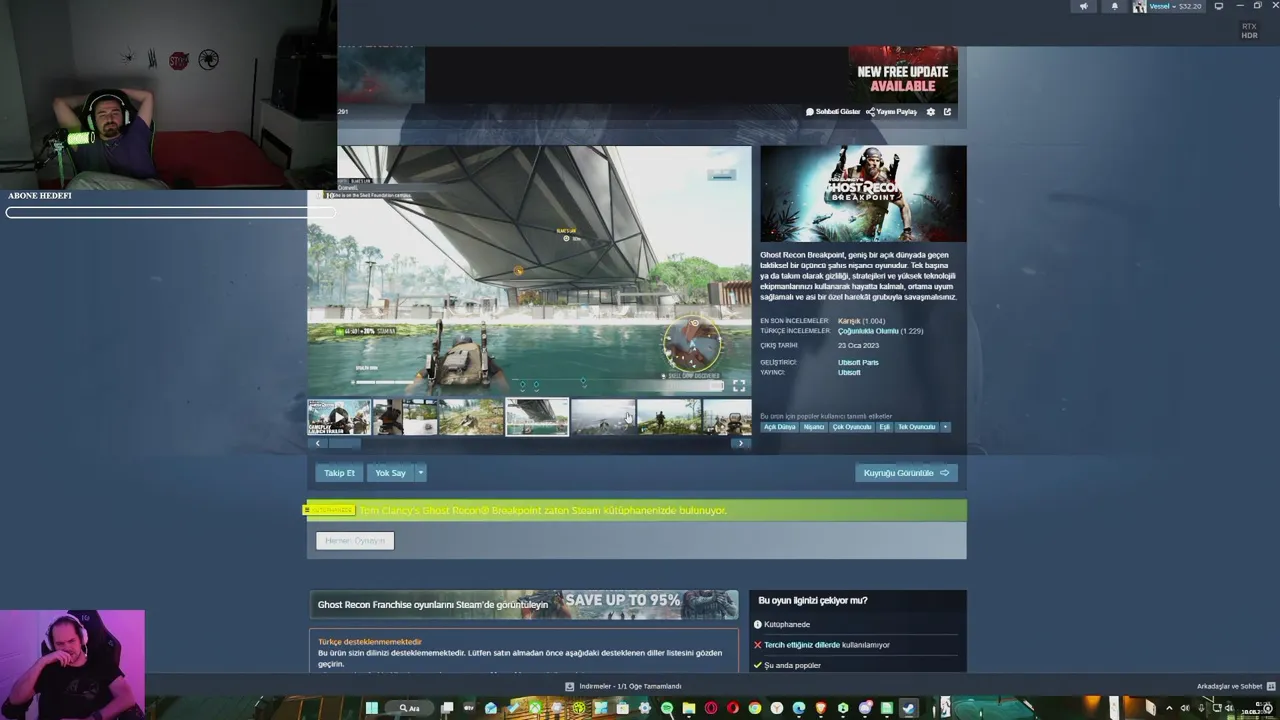Click the Bu oyun ilginizi çekiyor mu? heading
The image size is (1280, 720).
[x=813, y=600]
